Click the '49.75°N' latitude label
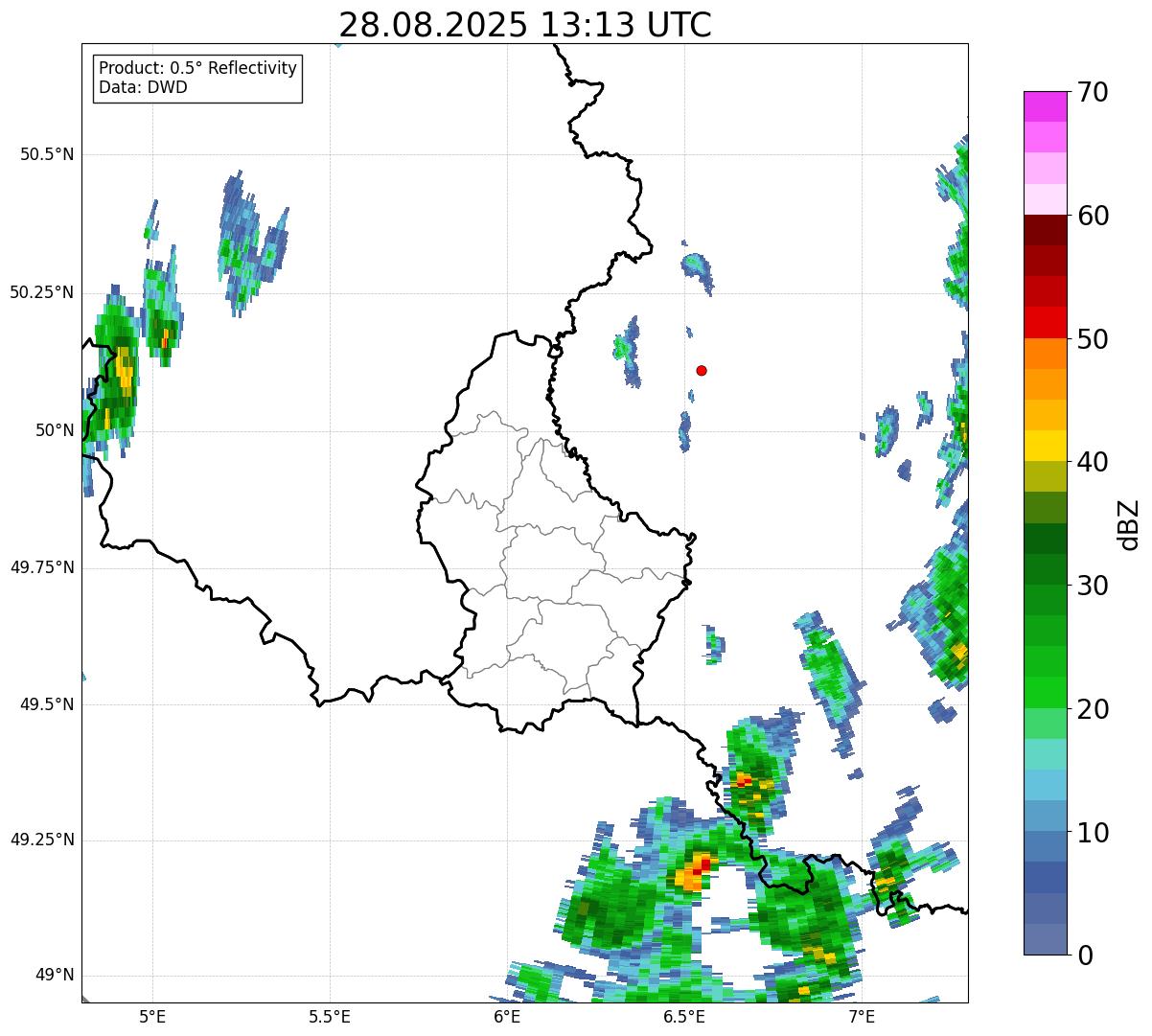 click(42, 567)
